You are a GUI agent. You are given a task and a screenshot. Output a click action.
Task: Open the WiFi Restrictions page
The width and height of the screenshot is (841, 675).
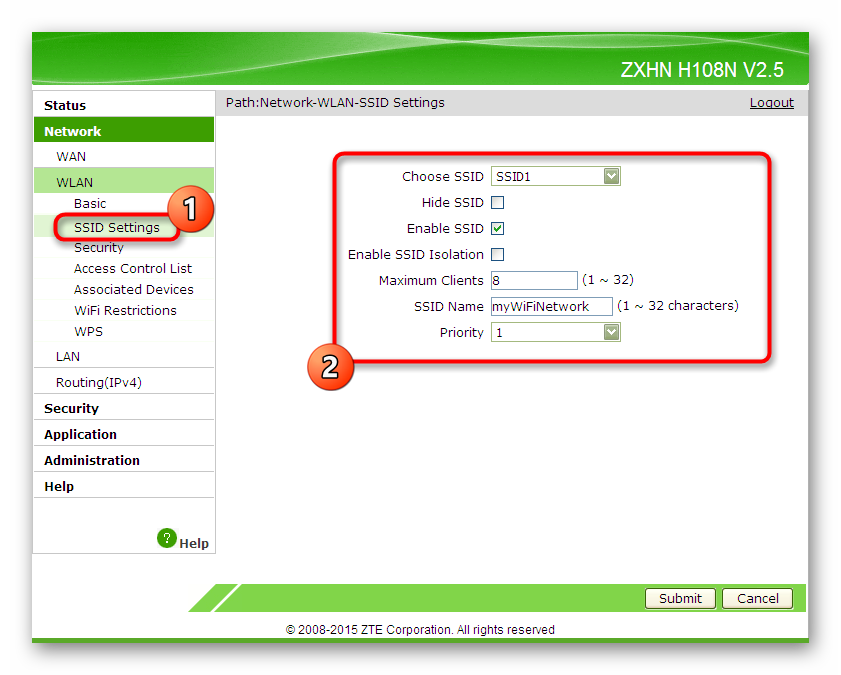pos(125,310)
